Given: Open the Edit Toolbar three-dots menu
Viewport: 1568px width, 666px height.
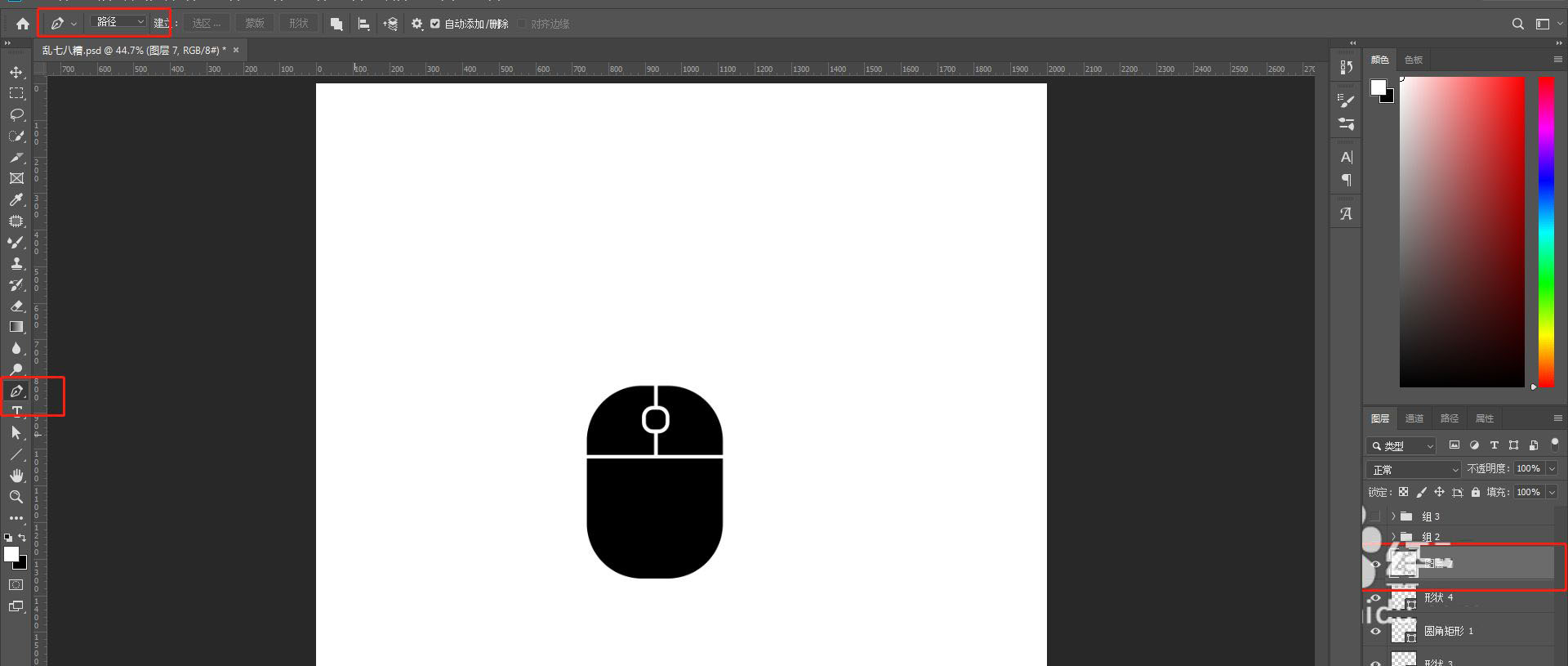Looking at the screenshot, I should tap(16, 517).
